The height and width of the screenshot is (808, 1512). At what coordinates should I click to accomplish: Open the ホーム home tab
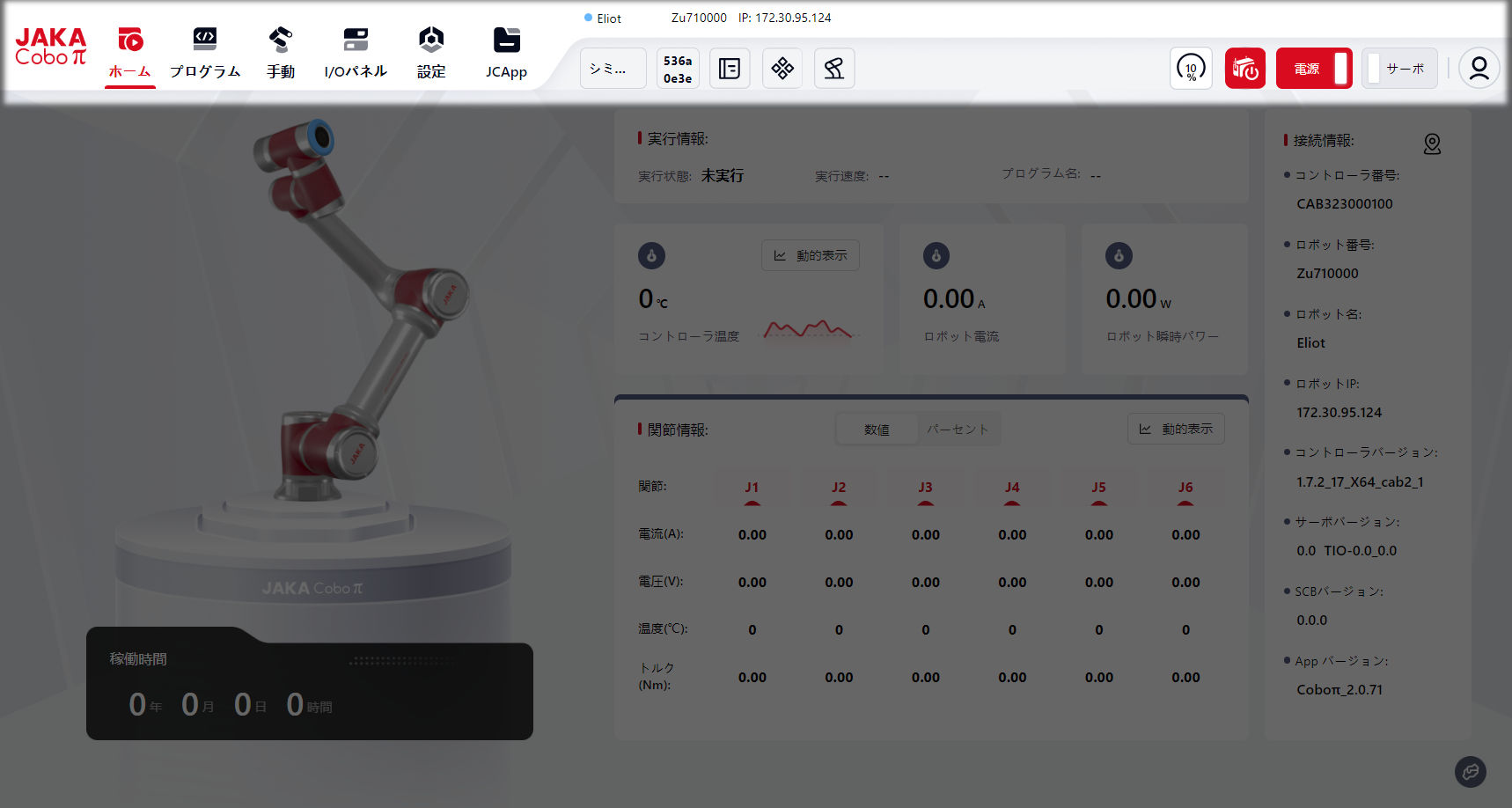pyautogui.click(x=129, y=53)
